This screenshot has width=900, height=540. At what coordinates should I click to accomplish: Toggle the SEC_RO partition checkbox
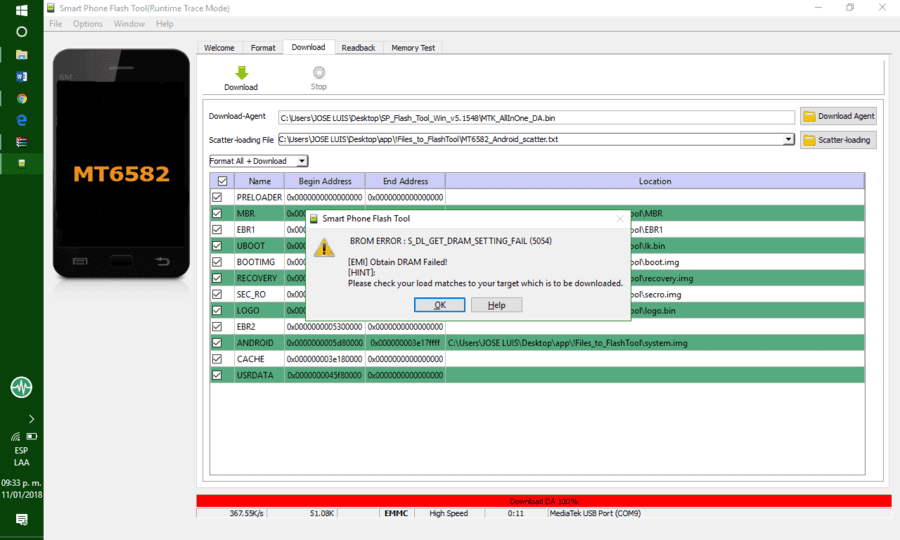[217, 294]
